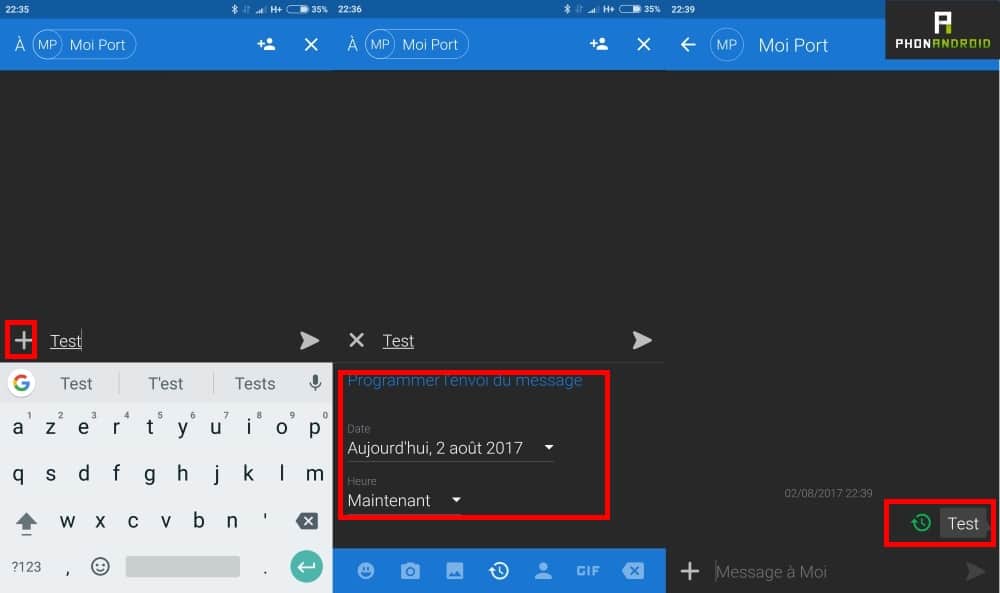
Task: Open the Date dropdown showing 2 août 2017
Action: tap(450, 448)
